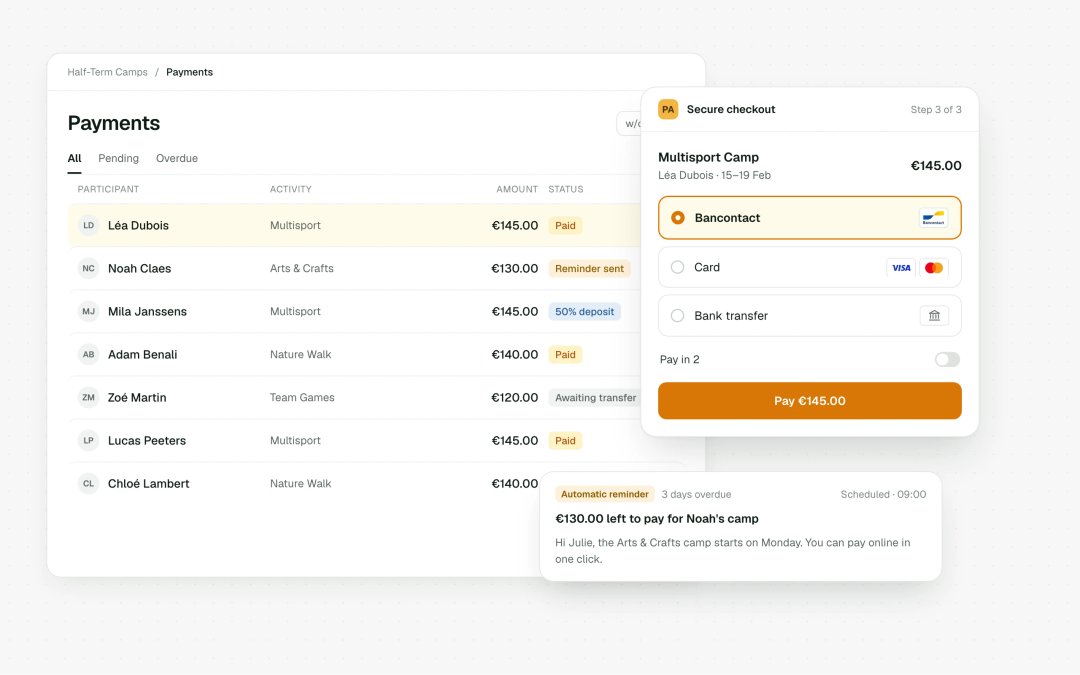The height and width of the screenshot is (675, 1080).
Task: Click the Mastercard logo
Action: [934, 268]
